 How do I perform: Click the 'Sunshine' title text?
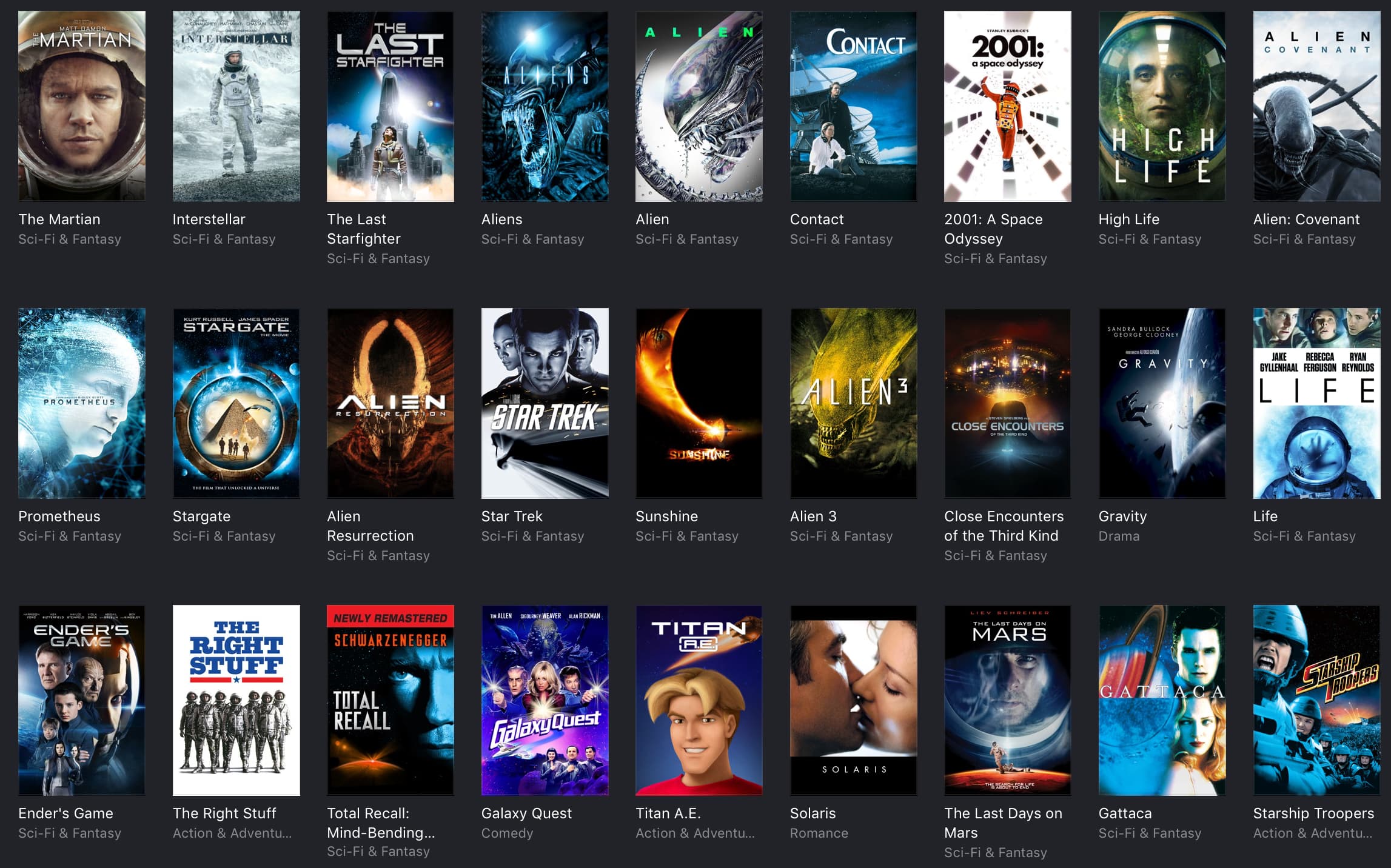click(667, 516)
